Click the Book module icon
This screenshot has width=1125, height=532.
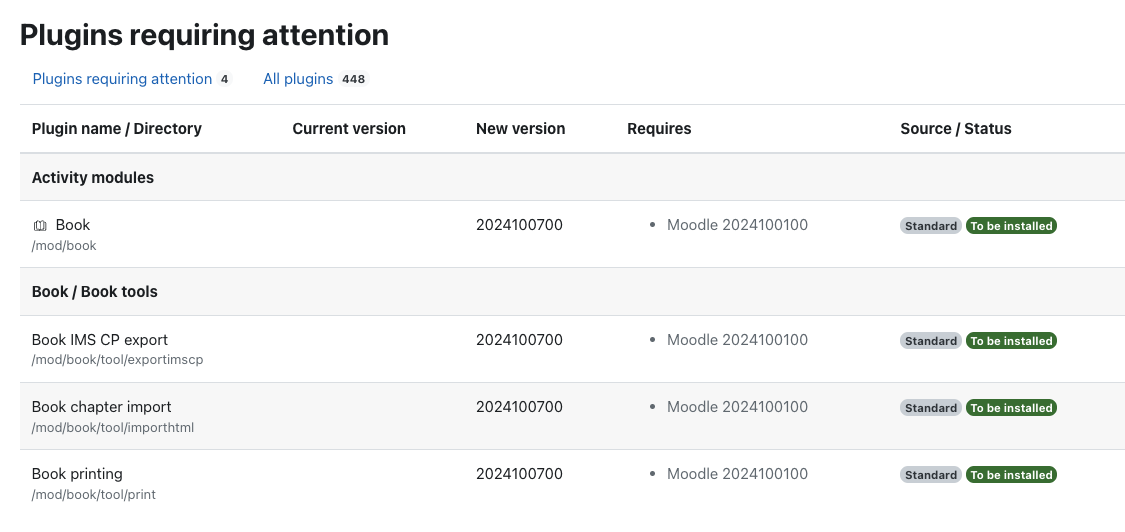coord(40,225)
